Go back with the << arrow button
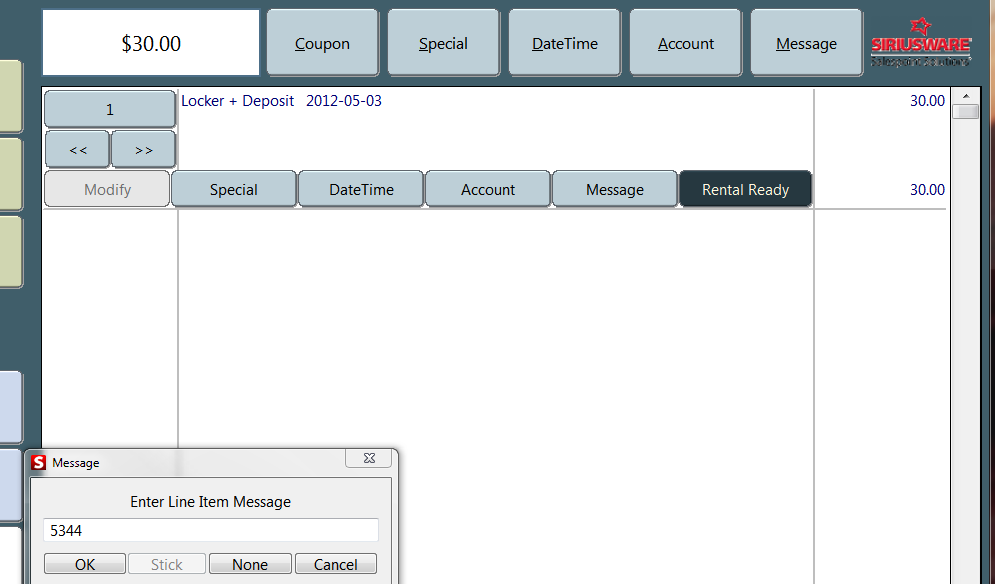Viewport: 995px width, 584px height. (77, 148)
